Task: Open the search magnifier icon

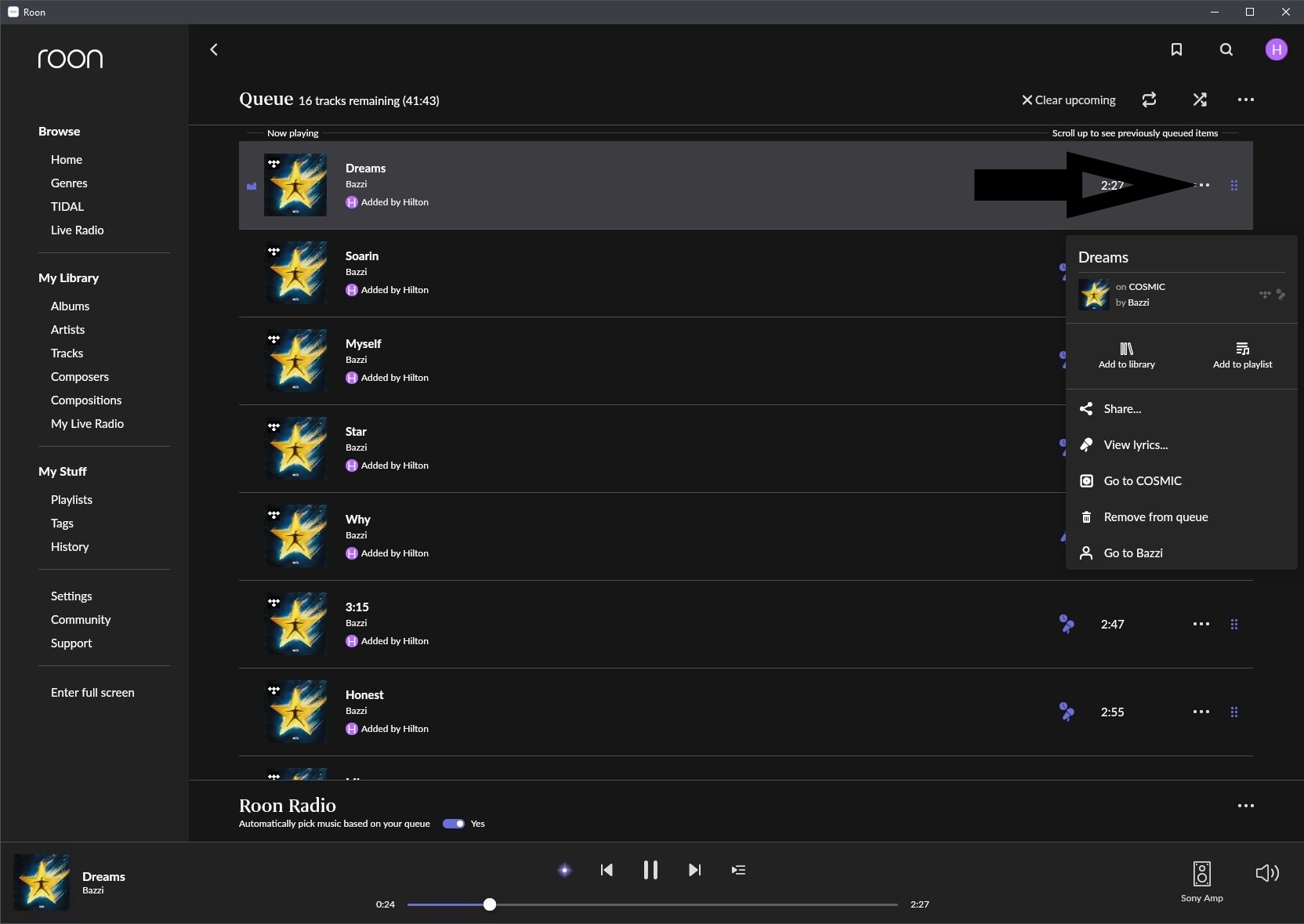Action: tap(1226, 49)
